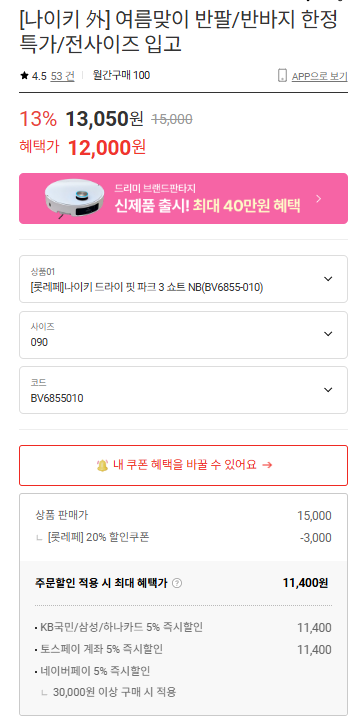This screenshot has width=360, height=721.
Task: Open the 드리미 브랜드판타지 promotion banner
Action: coord(183,199)
